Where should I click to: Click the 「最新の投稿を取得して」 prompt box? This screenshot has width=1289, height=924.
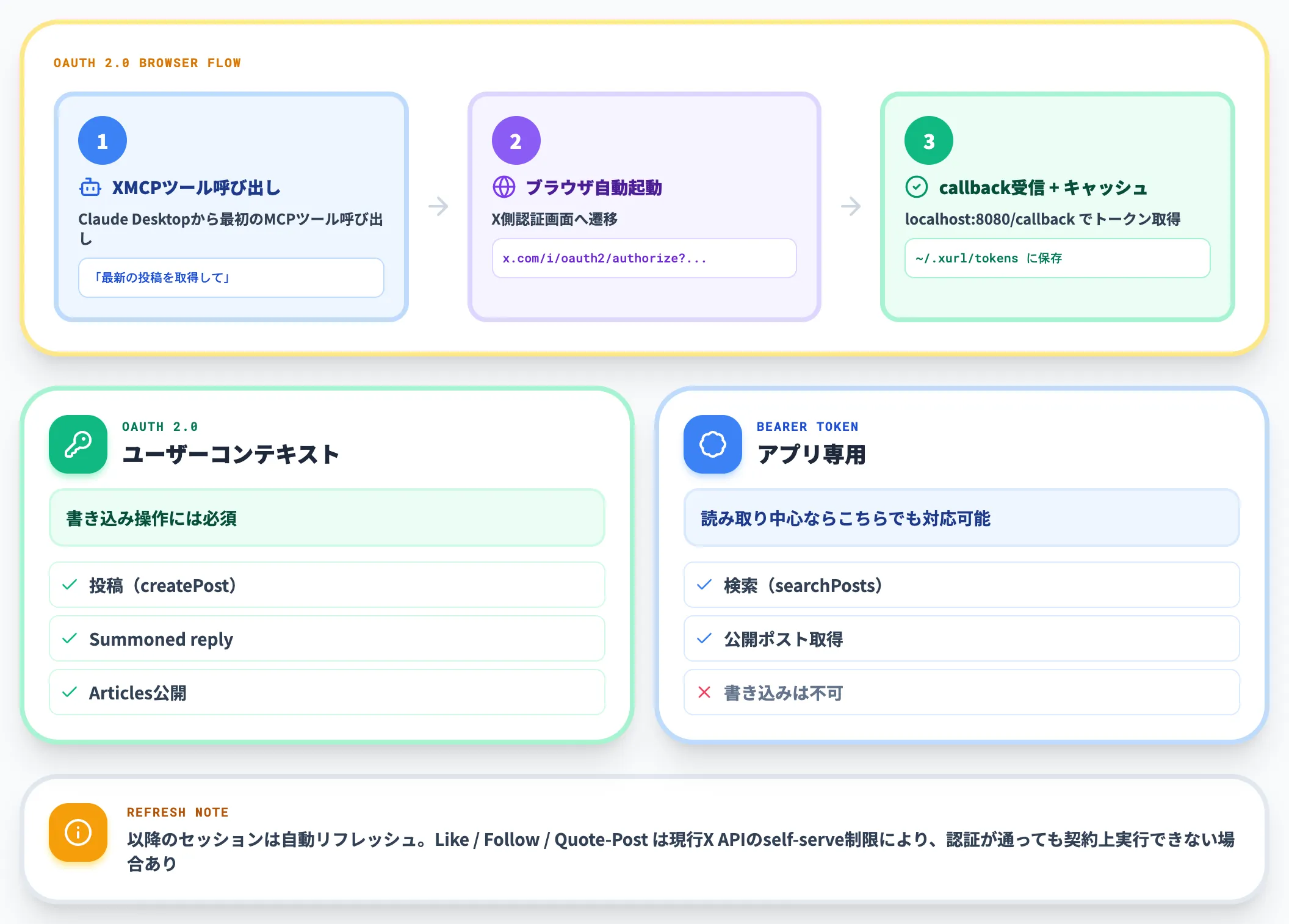tap(231, 278)
